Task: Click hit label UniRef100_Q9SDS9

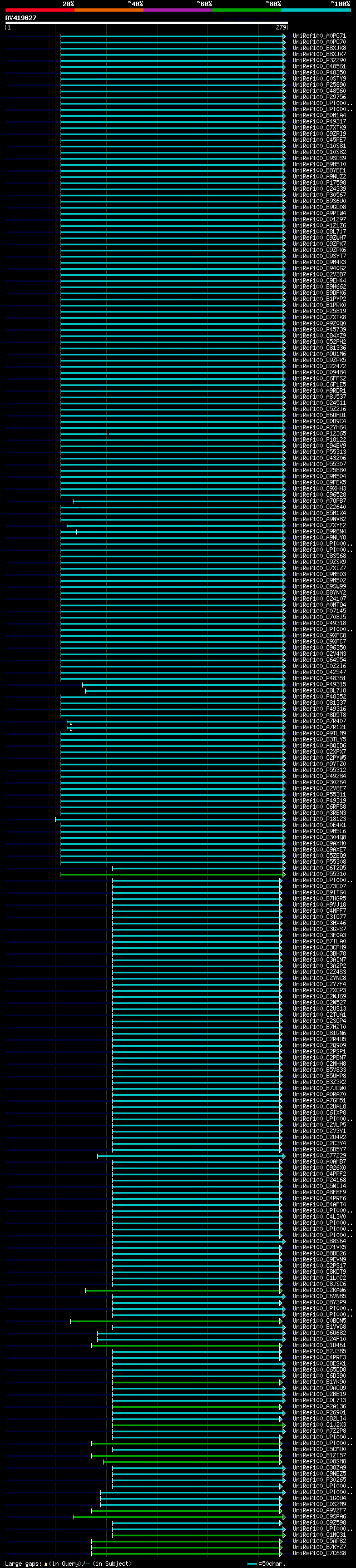Action: [x=319, y=159]
